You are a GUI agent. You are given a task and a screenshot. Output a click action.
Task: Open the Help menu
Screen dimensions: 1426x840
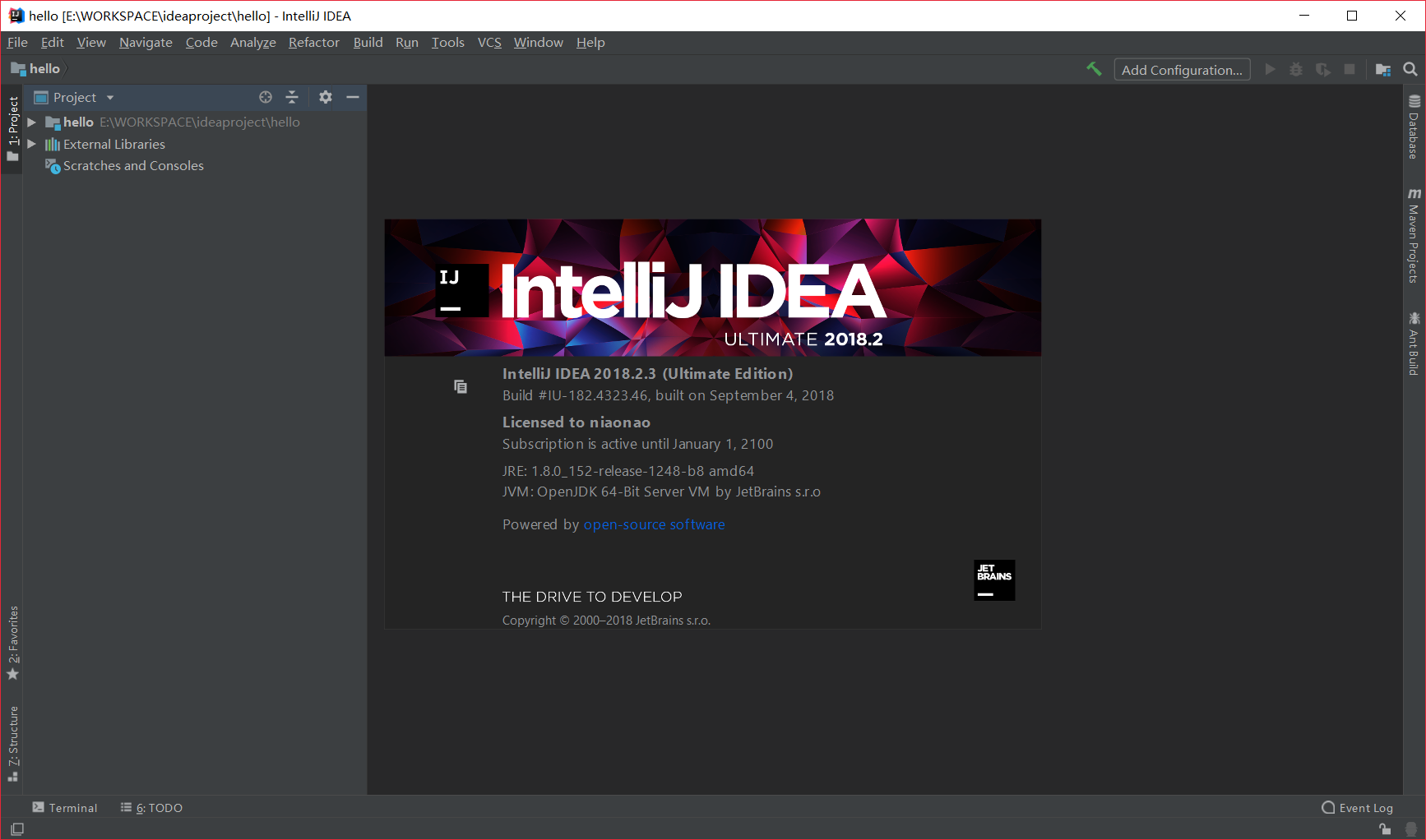click(x=590, y=43)
